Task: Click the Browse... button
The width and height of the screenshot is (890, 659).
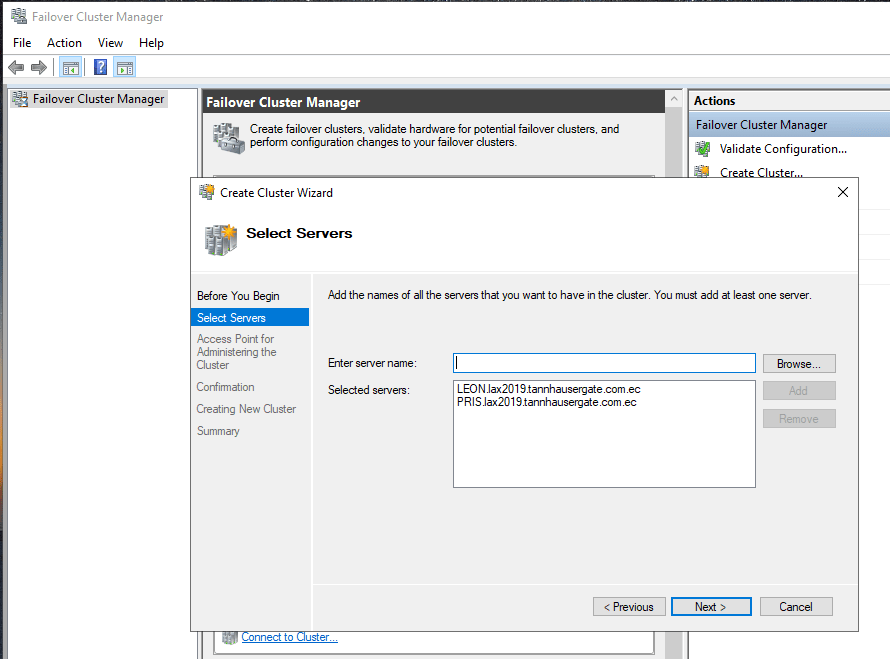Action: pos(798,363)
